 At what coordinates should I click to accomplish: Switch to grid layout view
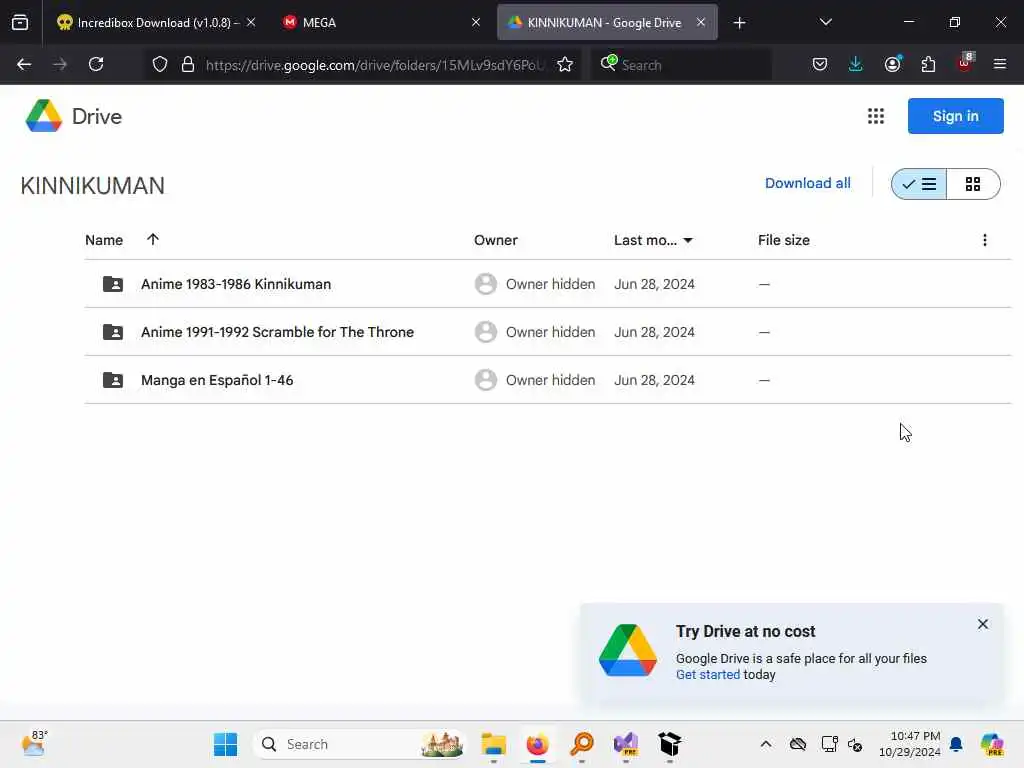(x=972, y=184)
